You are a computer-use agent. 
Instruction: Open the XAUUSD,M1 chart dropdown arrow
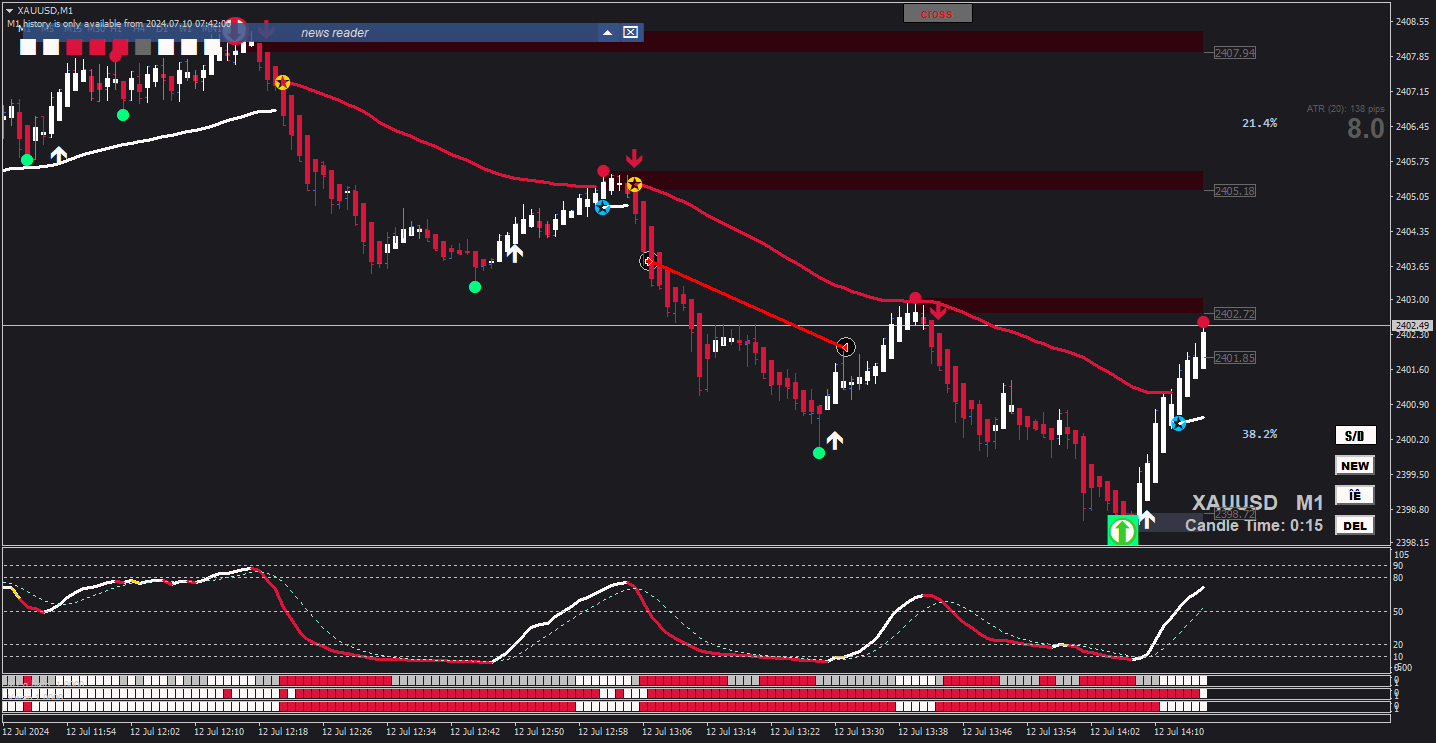[x=9, y=10]
